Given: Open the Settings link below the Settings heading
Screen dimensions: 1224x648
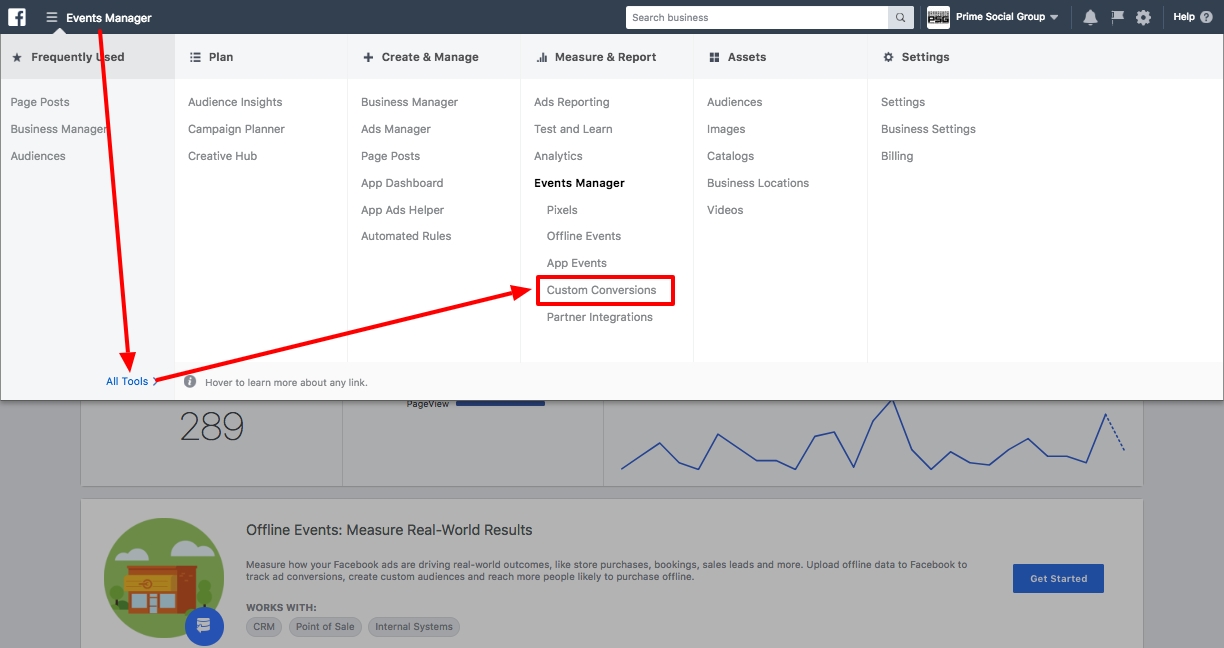Looking at the screenshot, I should pos(903,102).
